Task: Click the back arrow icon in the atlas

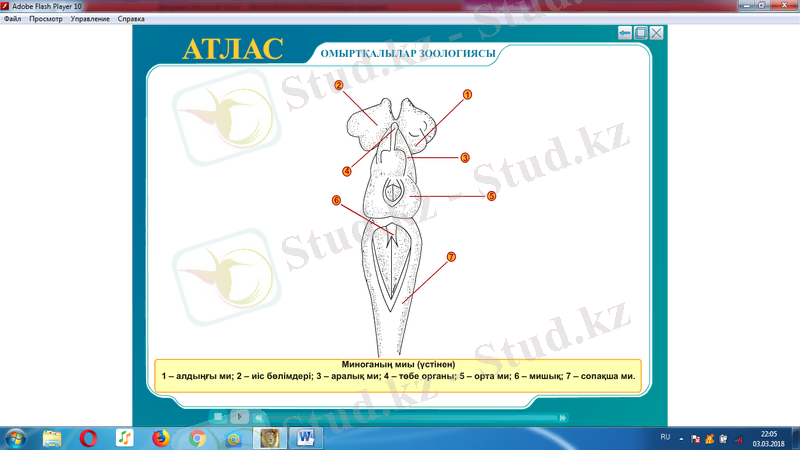Action: pyautogui.click(x=624, y=33)
